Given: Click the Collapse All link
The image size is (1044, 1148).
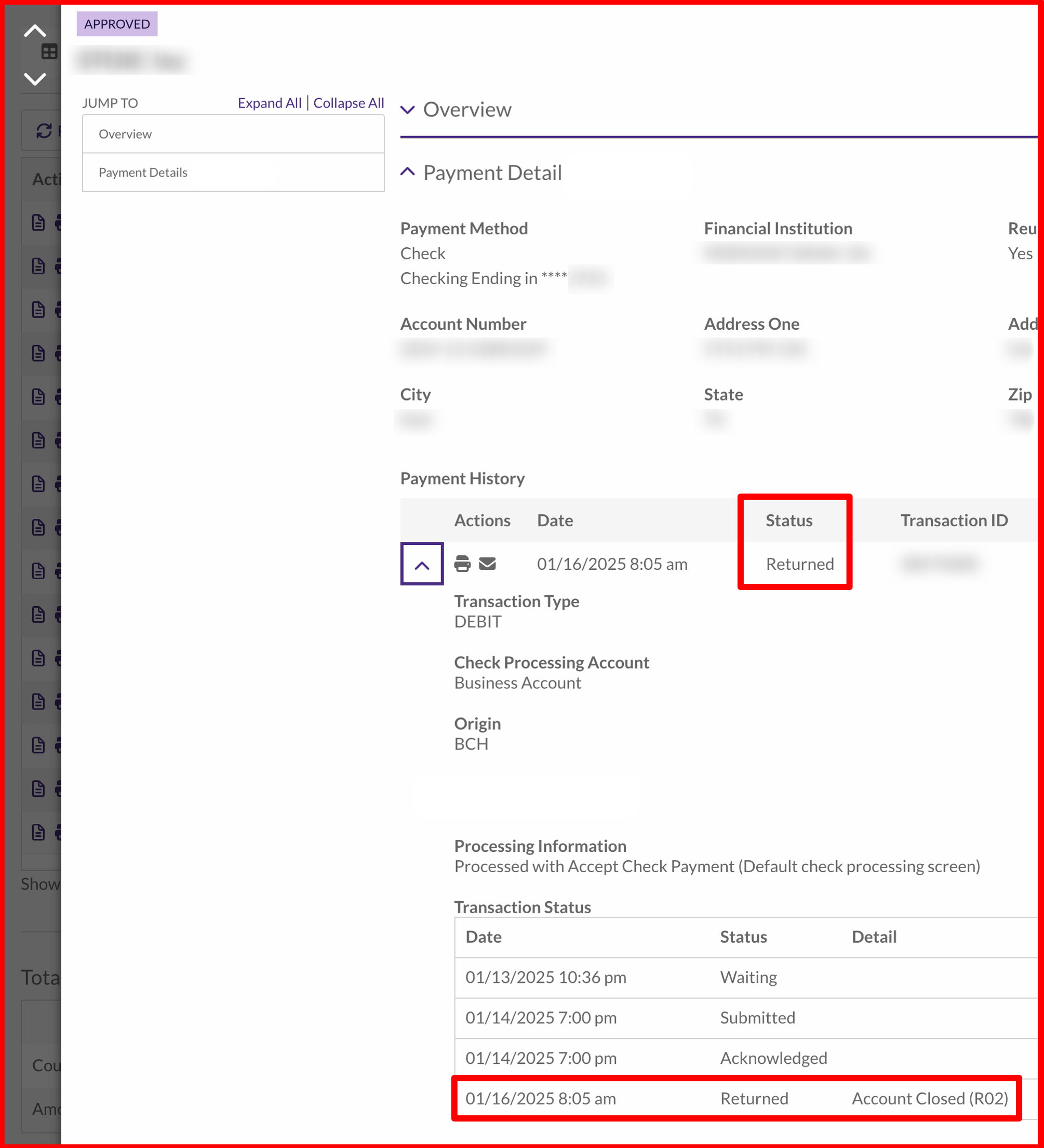Looking at the screenshot, I should click(x=349, y=103).
